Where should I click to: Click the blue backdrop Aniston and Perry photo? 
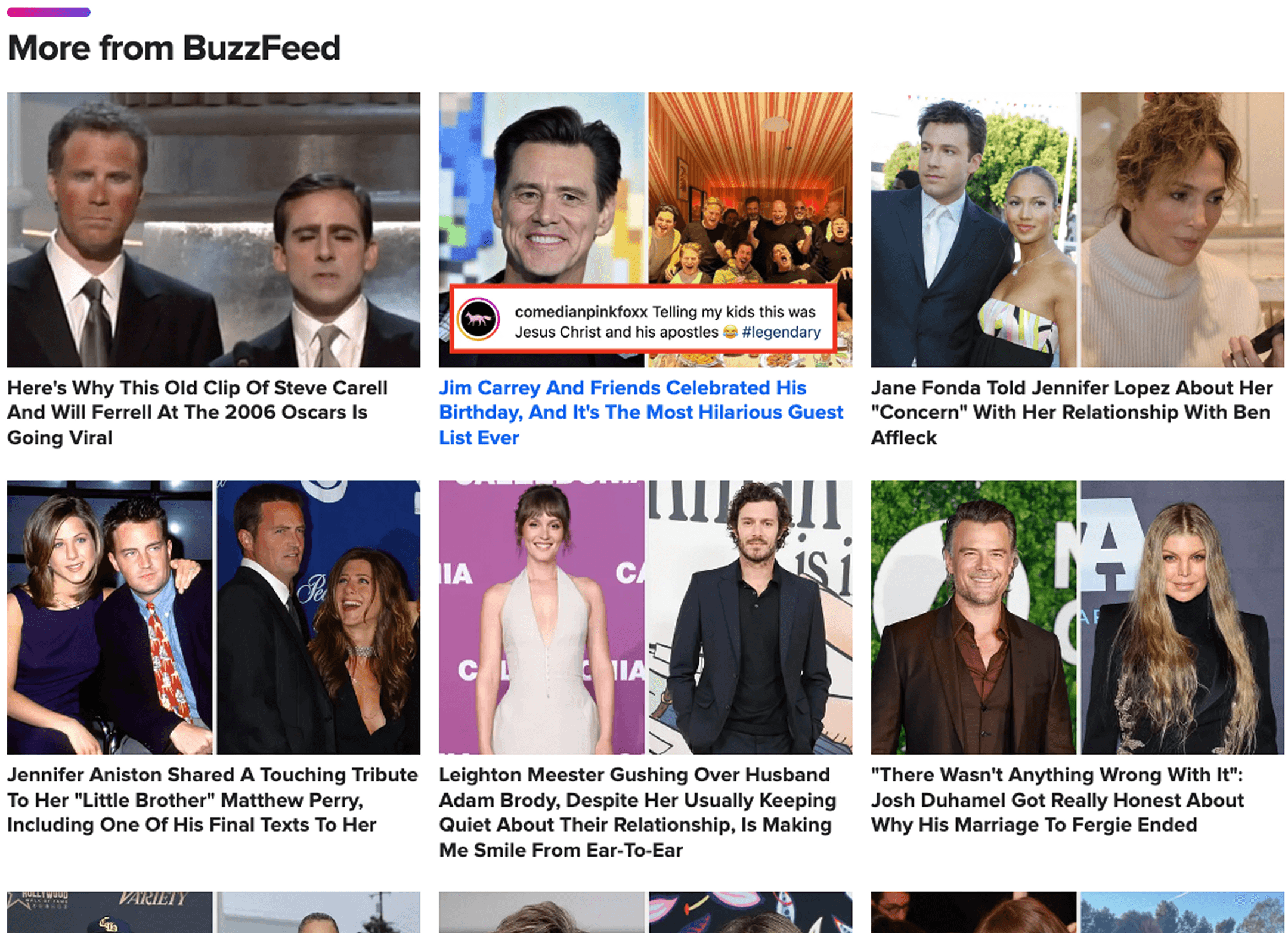coord(318,617)
